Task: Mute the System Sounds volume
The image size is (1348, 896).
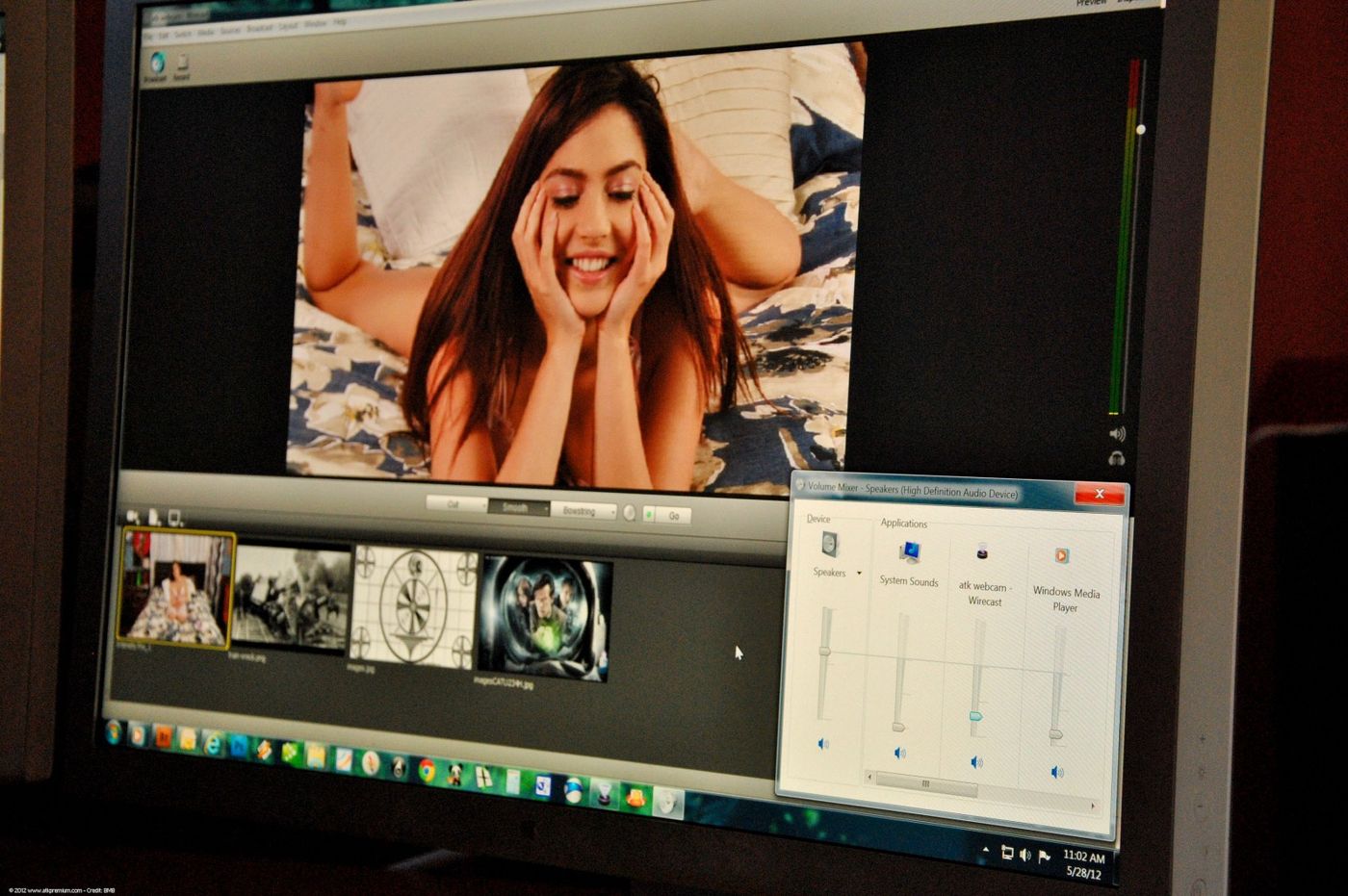Action: click(899, 754)
